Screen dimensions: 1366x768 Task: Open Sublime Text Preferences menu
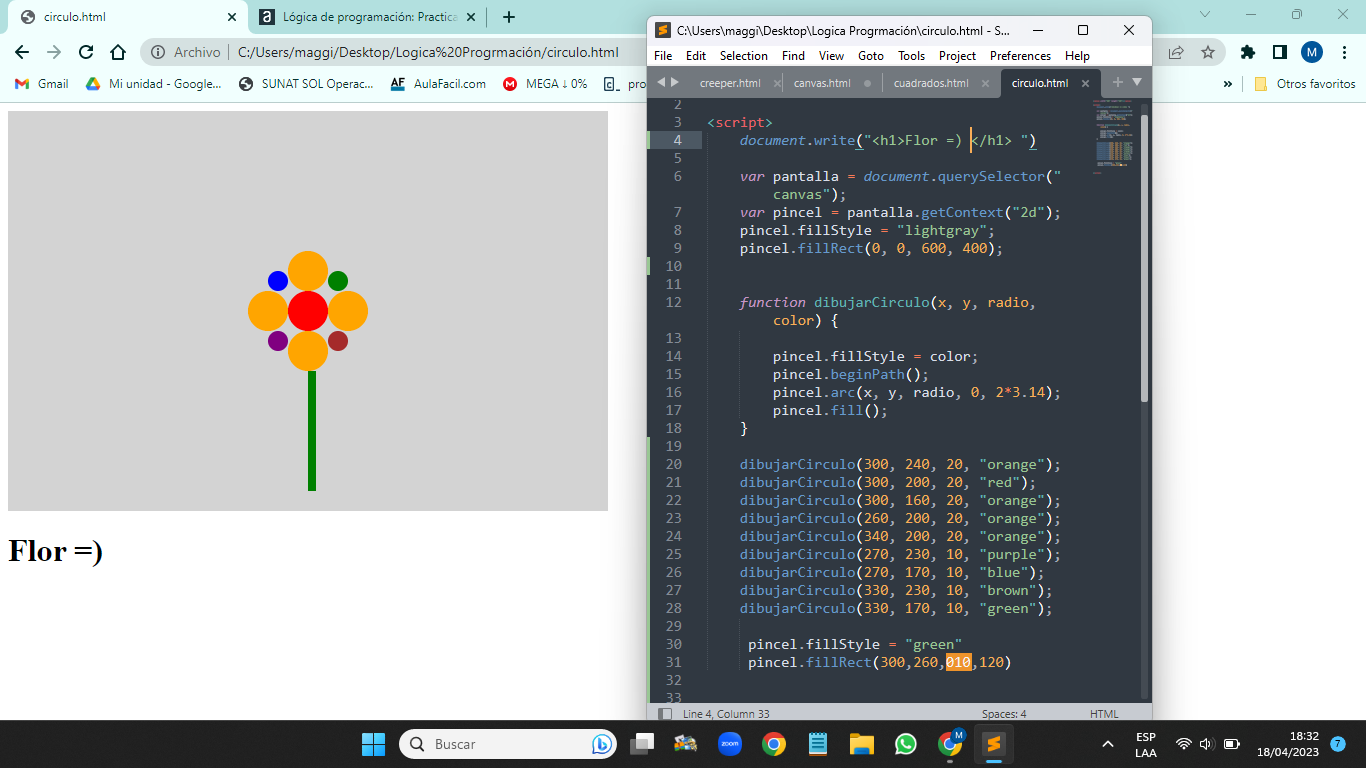pos(1020,56)
